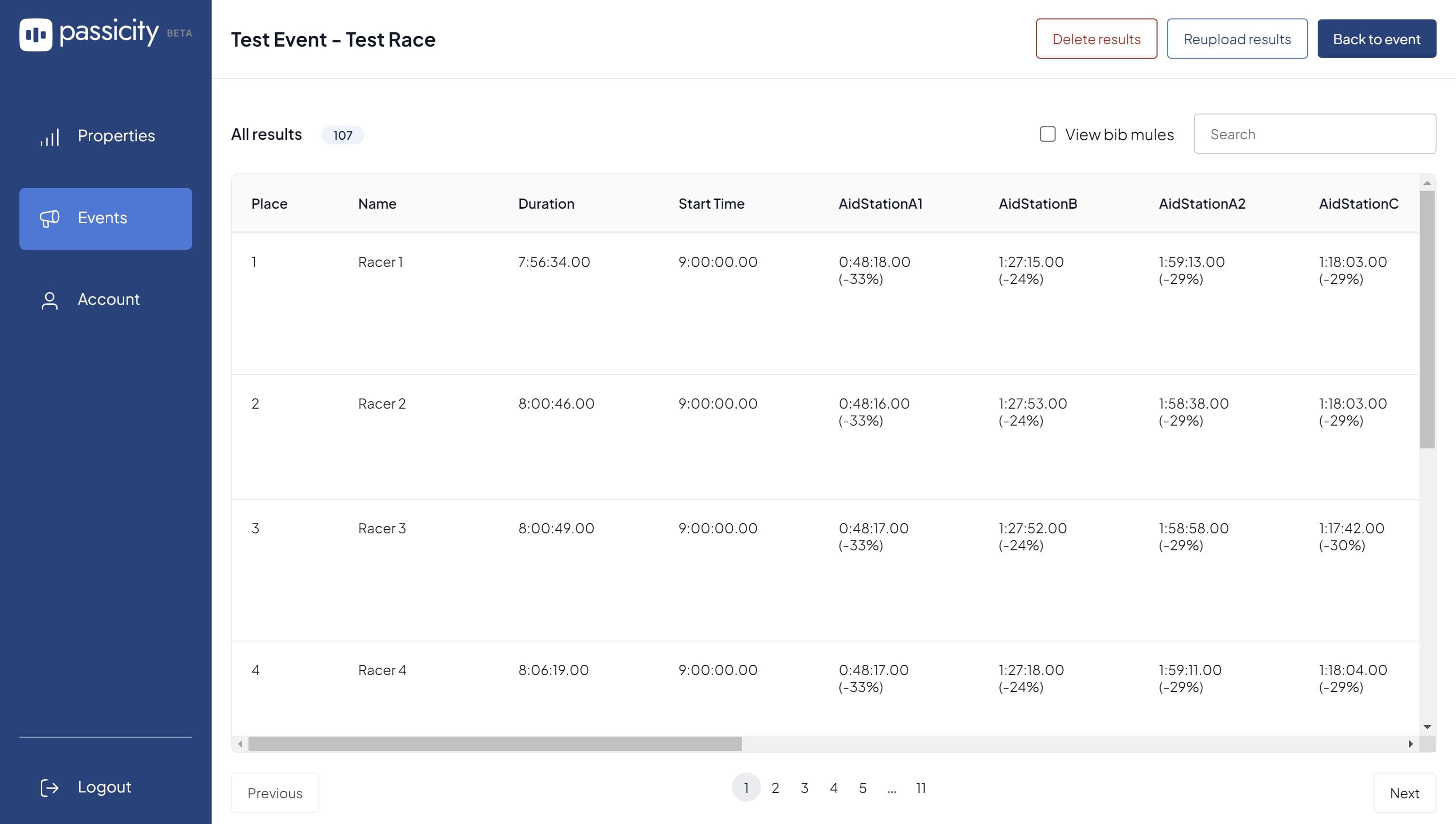Select the Properties bar-chart icon
Screen dimensions: 1456x824
click(50, 136)
